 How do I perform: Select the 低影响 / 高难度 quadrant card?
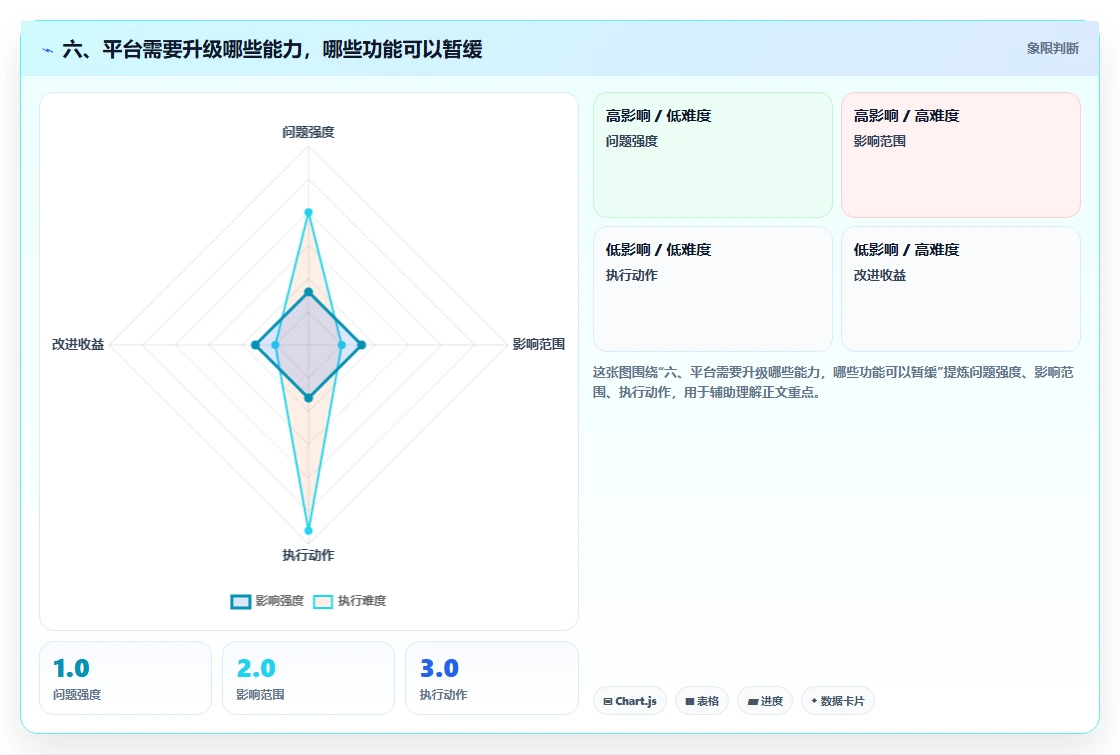961,289
